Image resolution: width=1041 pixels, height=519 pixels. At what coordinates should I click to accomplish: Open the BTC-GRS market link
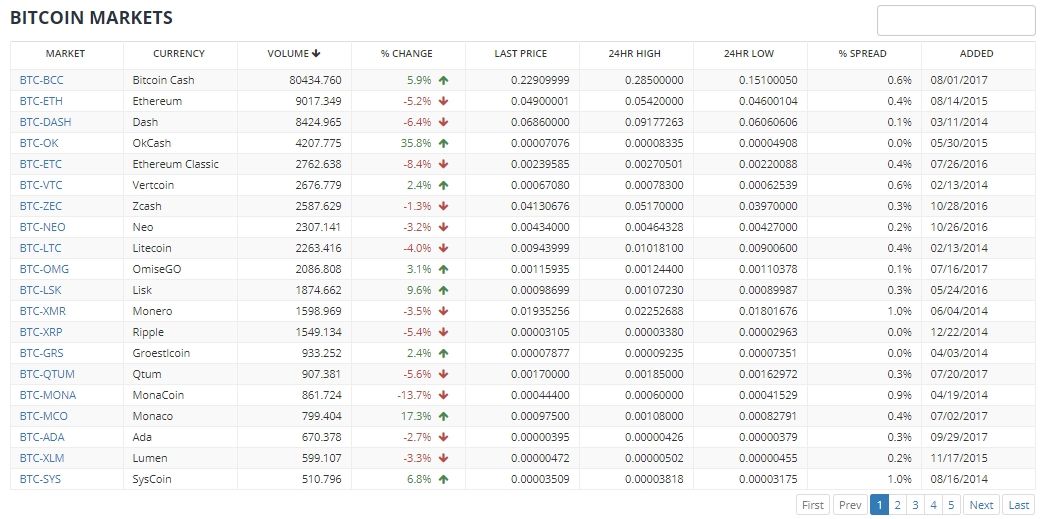point(41,354)
